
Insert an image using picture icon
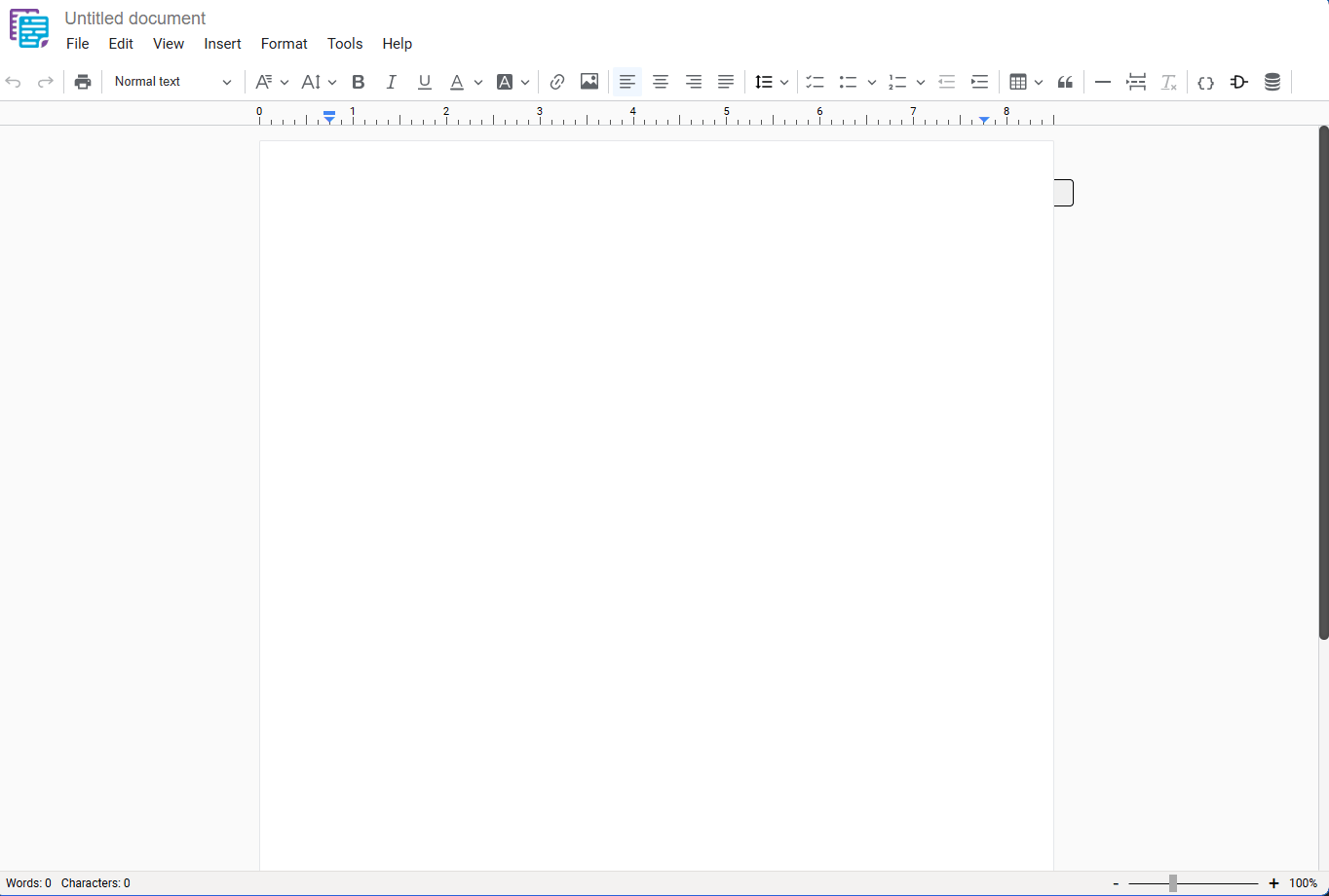[x=589, y=82]
